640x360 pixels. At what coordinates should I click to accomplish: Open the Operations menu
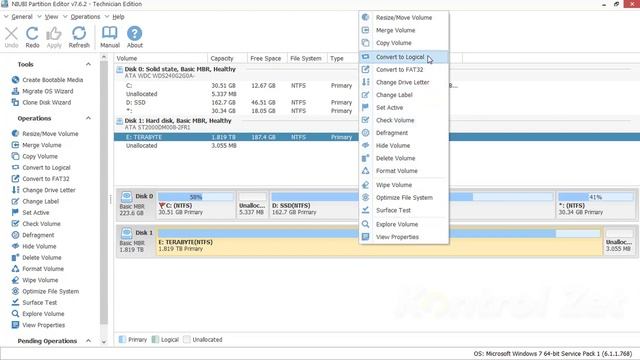85,17
